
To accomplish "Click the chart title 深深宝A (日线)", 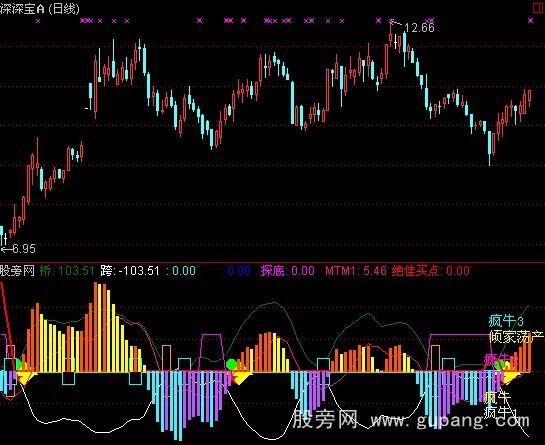I will coord(40,9).
